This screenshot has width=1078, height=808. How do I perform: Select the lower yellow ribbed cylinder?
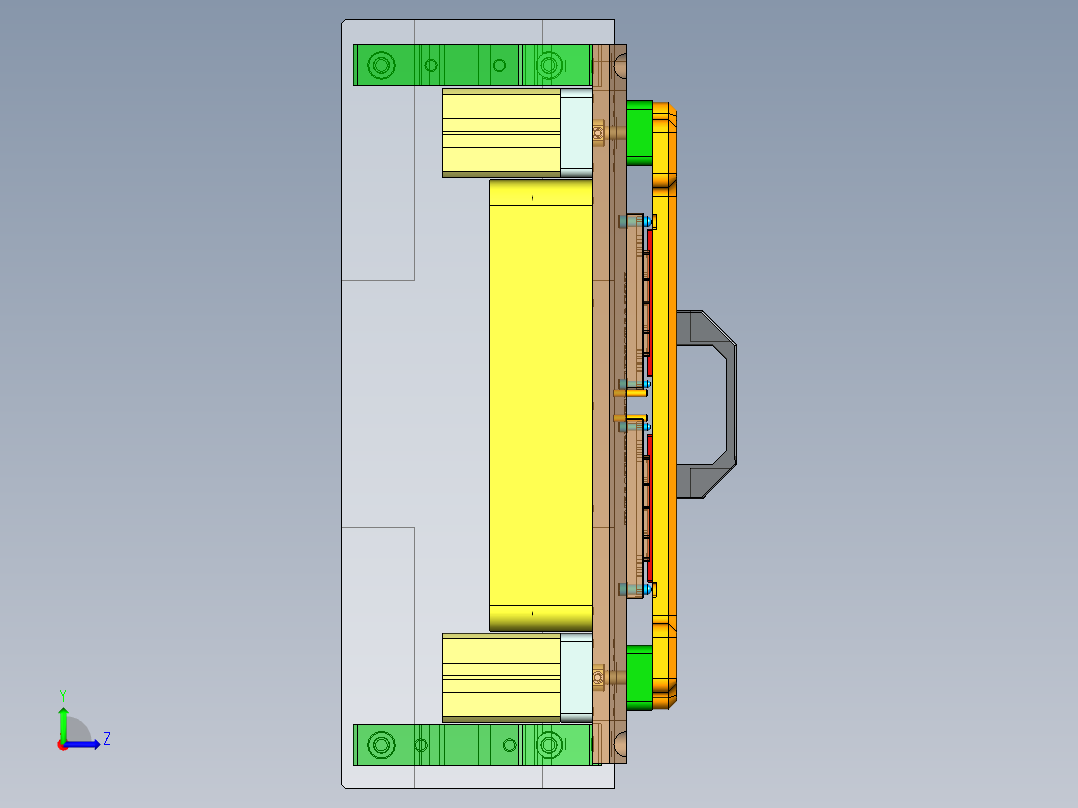pyautogui.click(x=500, y=675)
